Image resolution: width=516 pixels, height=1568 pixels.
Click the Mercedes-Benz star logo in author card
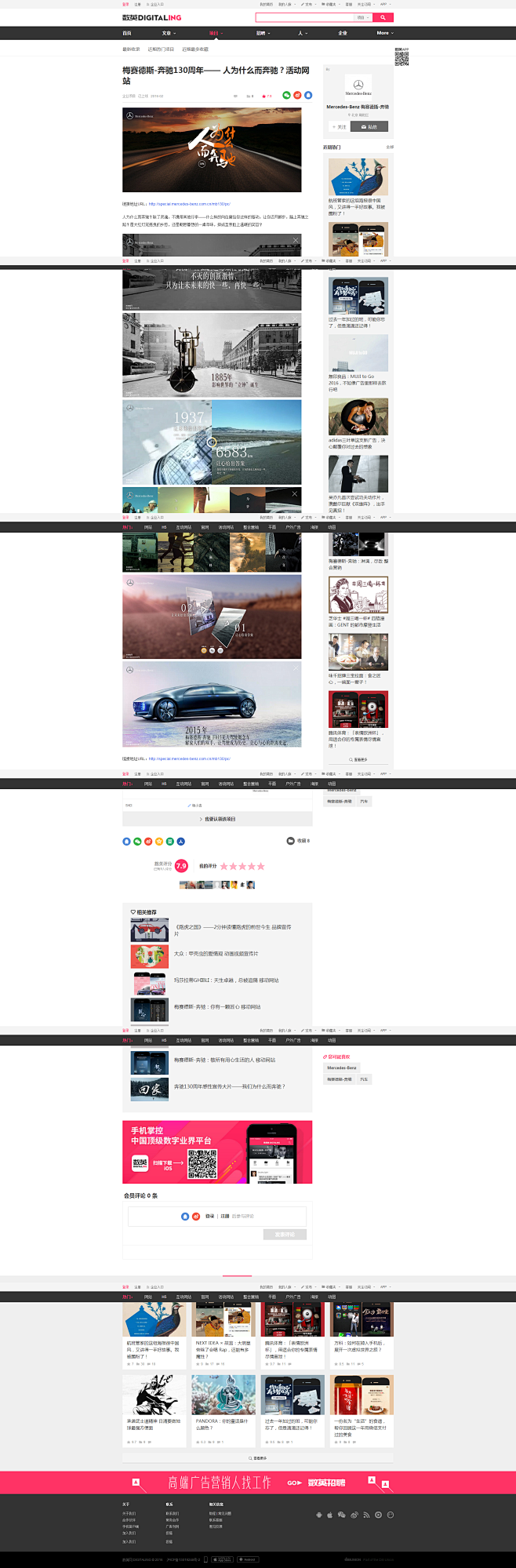point(358,84)
